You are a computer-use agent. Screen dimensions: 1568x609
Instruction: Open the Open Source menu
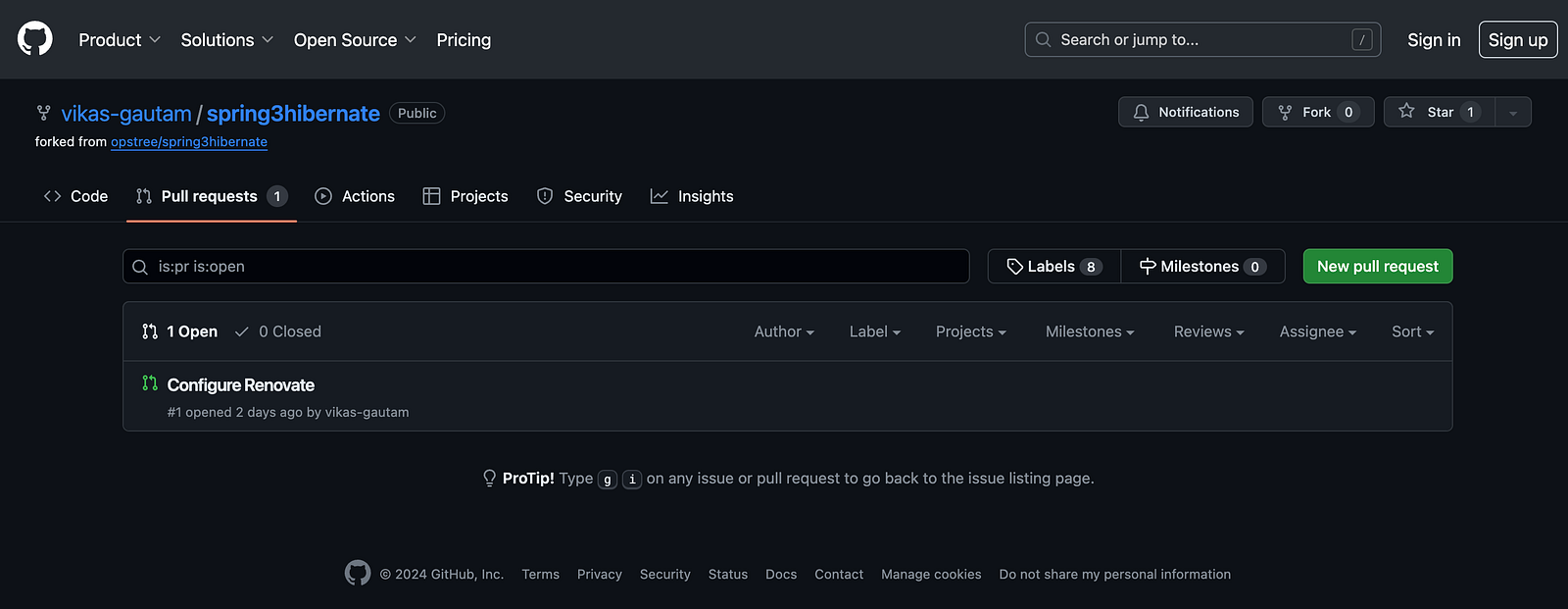356,40
